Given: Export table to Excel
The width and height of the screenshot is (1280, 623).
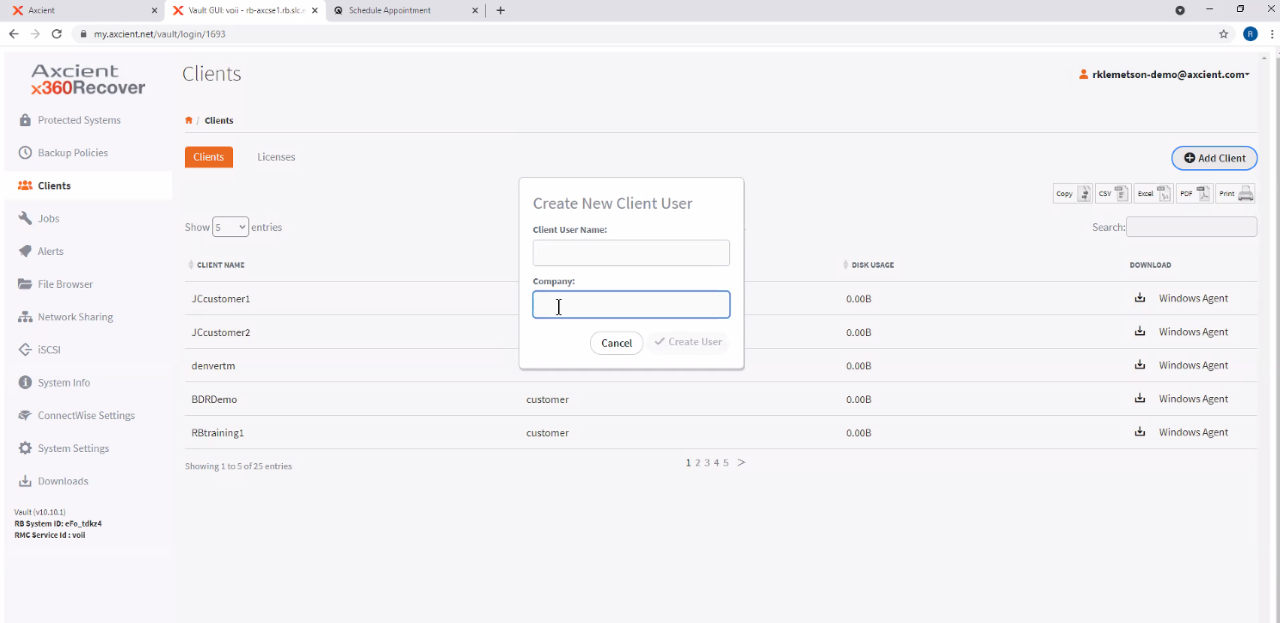Looking at the screenshot, I should 1152,194.
